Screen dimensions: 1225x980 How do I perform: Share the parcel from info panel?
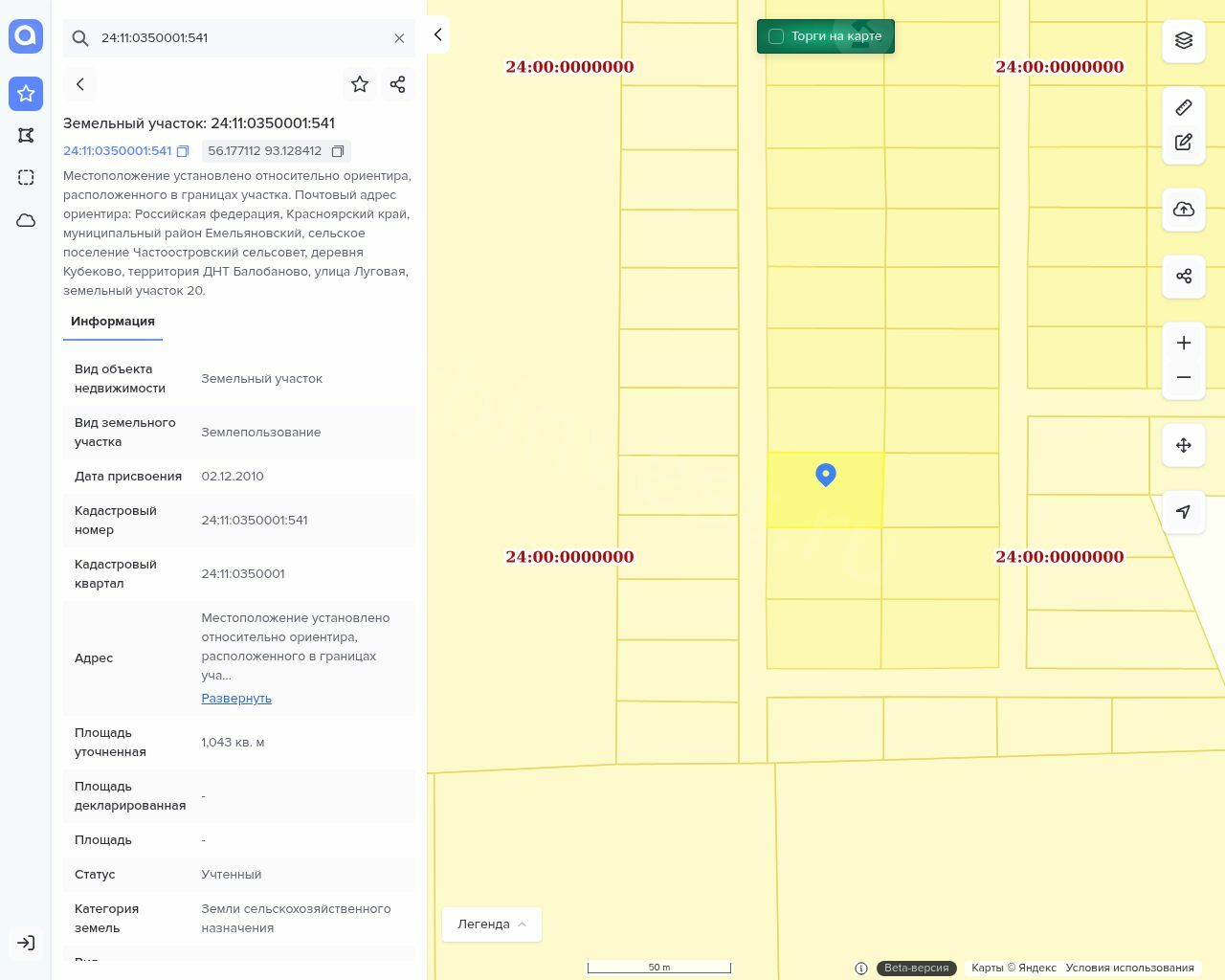(398, 84)
